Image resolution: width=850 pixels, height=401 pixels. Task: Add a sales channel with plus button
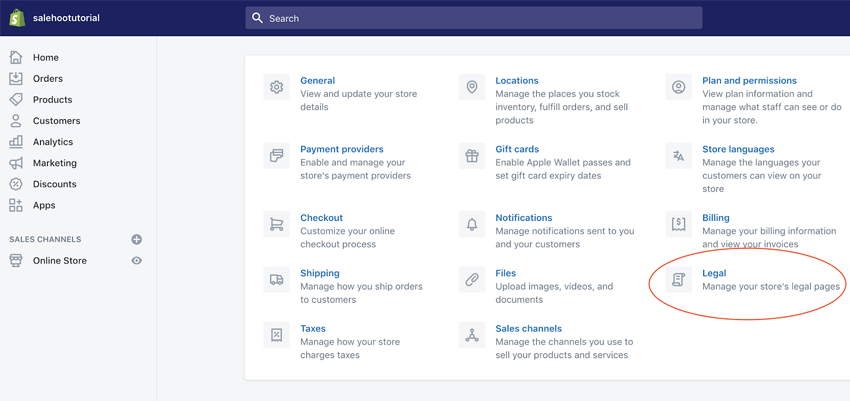tap(137, 240)
